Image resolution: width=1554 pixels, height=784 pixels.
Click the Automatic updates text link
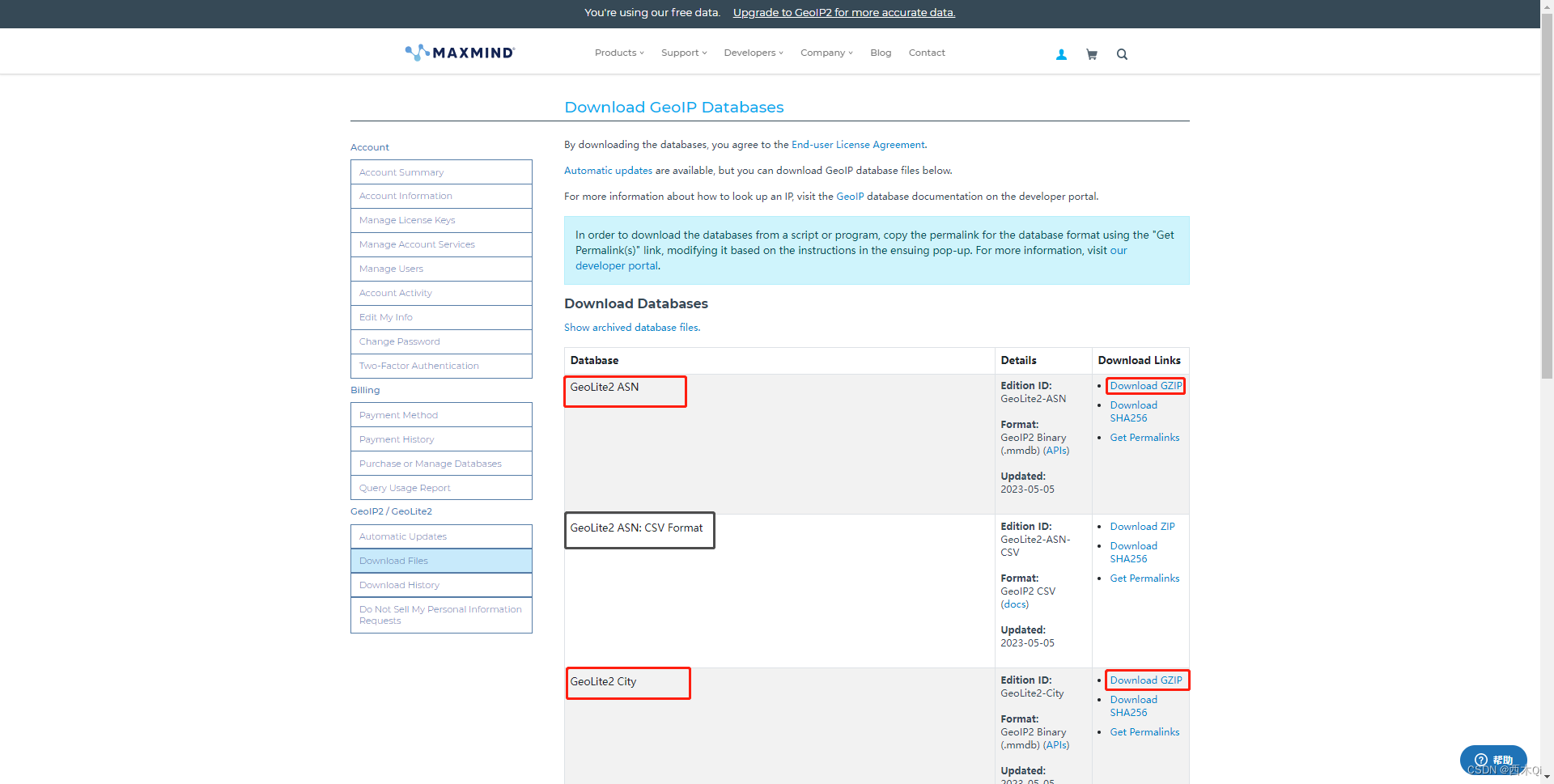(x=608, y=171)
